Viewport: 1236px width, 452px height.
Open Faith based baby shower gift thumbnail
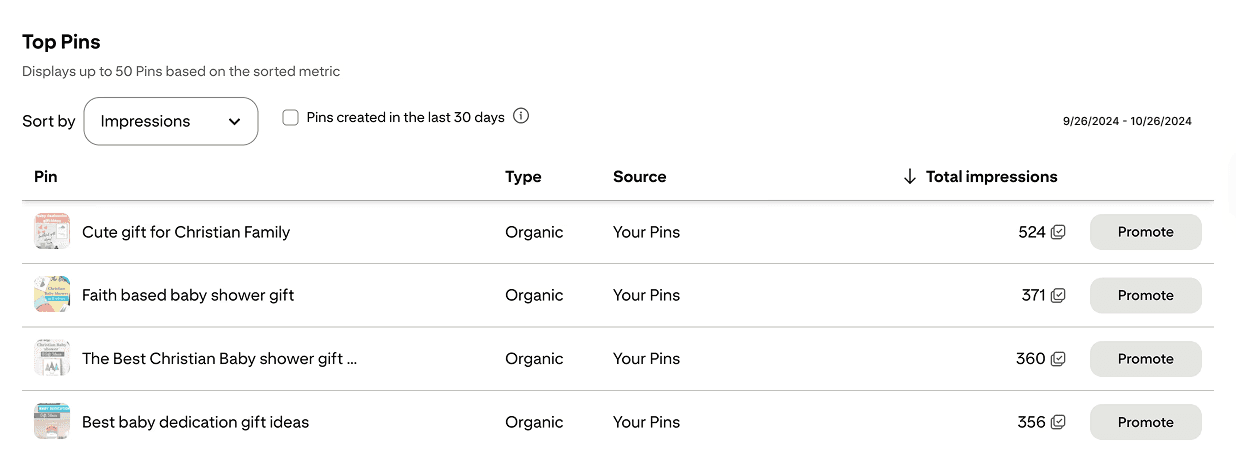(x=52, y=295)
